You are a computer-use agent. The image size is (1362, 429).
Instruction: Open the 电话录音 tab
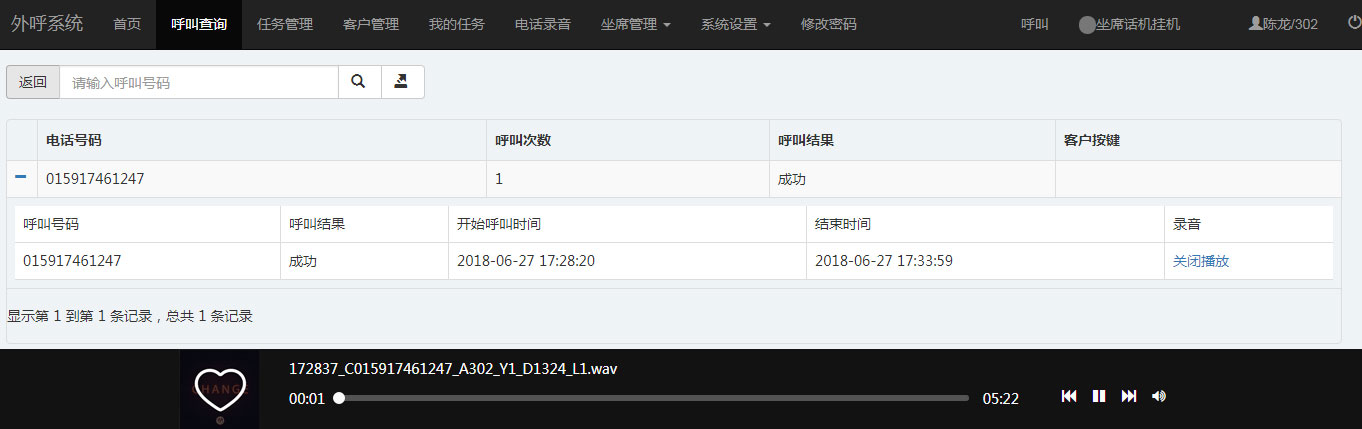pos(543,24)
